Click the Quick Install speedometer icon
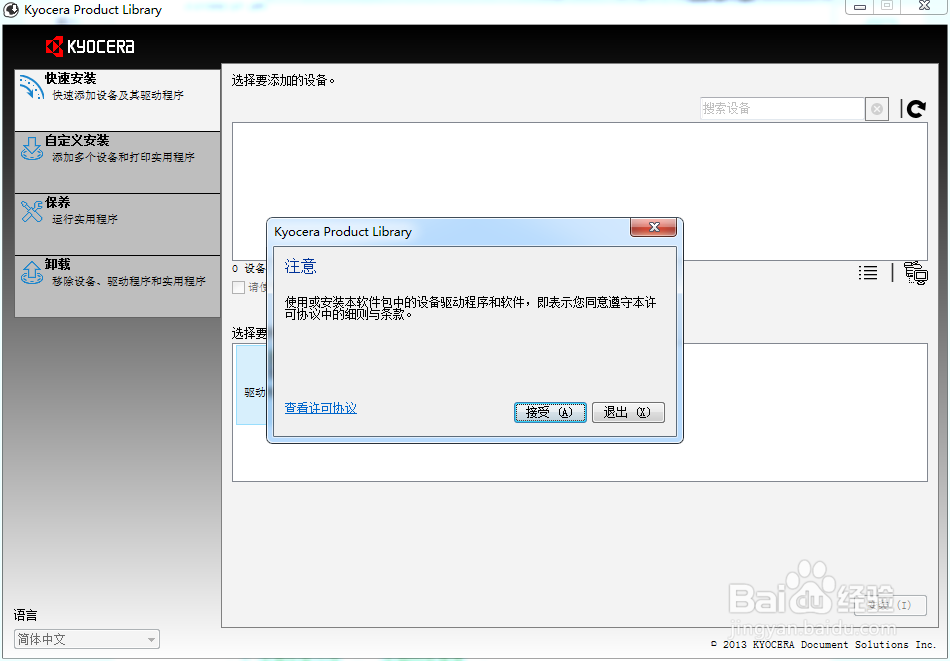Viewport: 950px width, 661px height. (31, 87)
